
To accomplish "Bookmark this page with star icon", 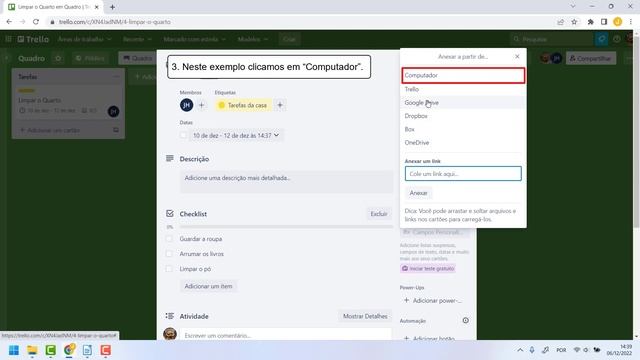I will (x=574, y=22).
